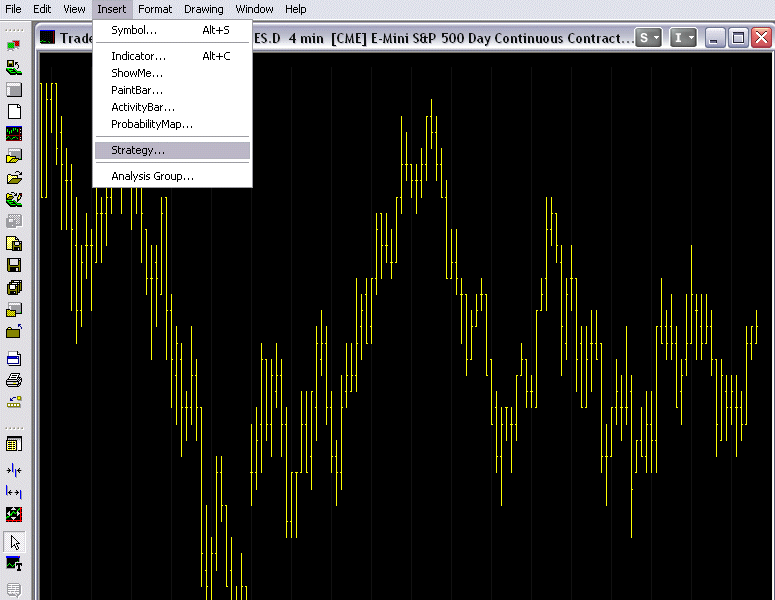The height and width of the screenshot is (600, 775).
Task: Choose Strategy... from the Insert menu
Action: (138, 150)
